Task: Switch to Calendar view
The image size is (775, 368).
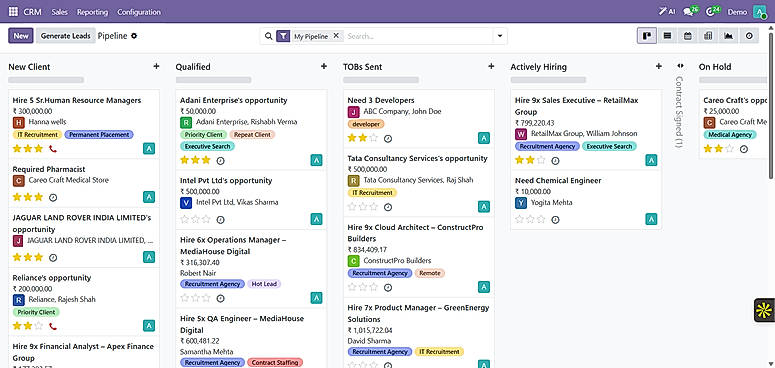Action: [688, 36]
